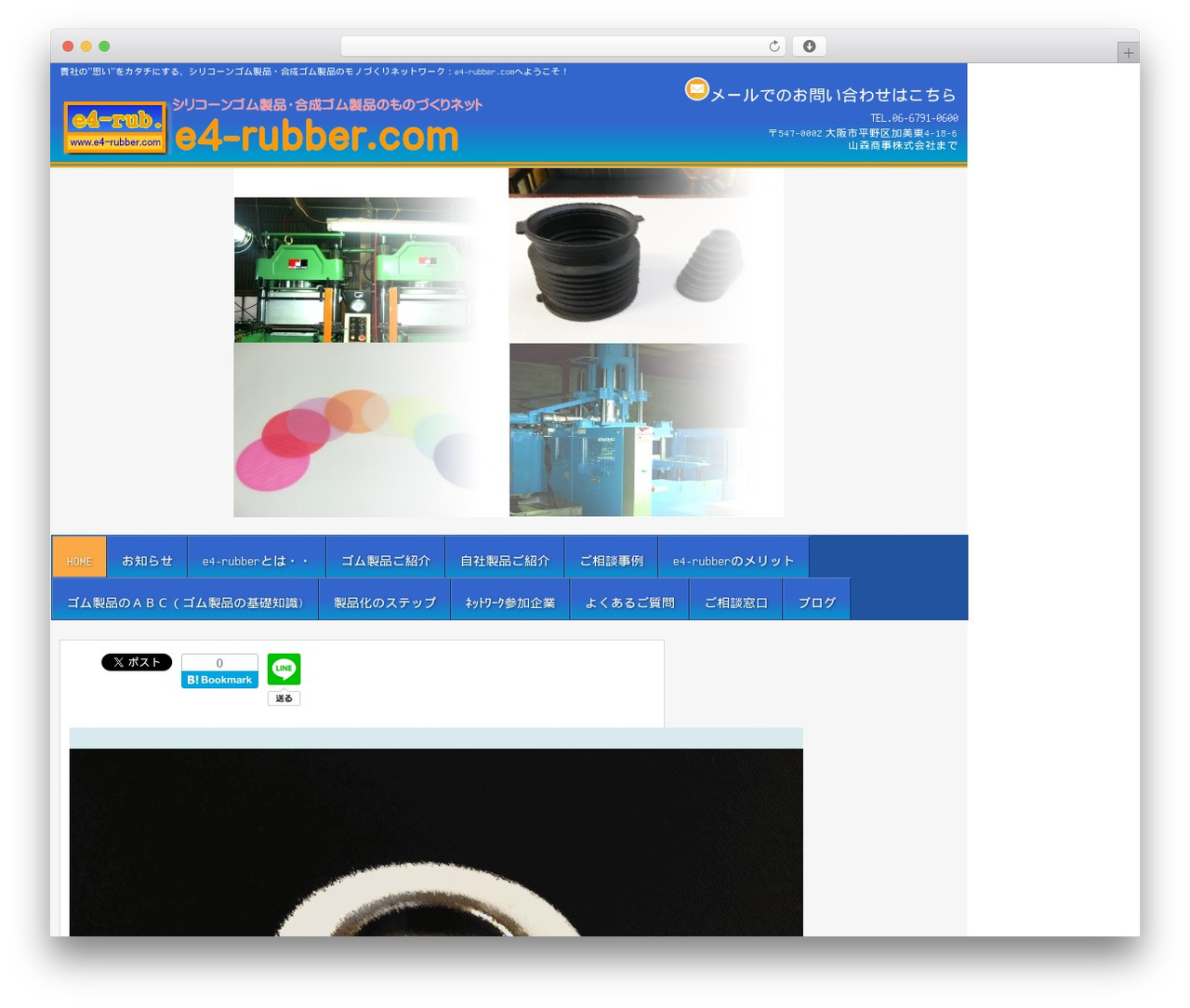Screen dimensions: 1190x1008
Task: Open the ゴム製品ご紹介 menu item
Action: [386, 557]
